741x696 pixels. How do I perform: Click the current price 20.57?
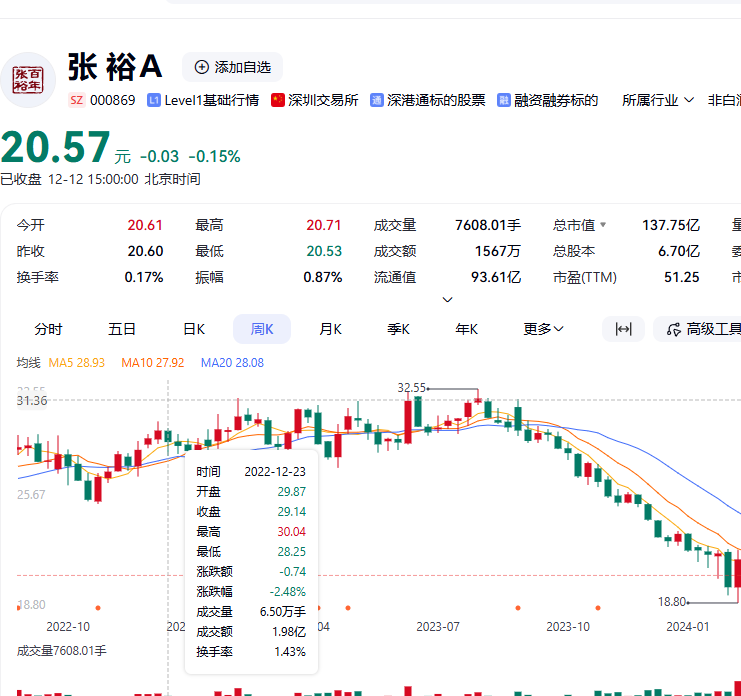click(55, 147)
